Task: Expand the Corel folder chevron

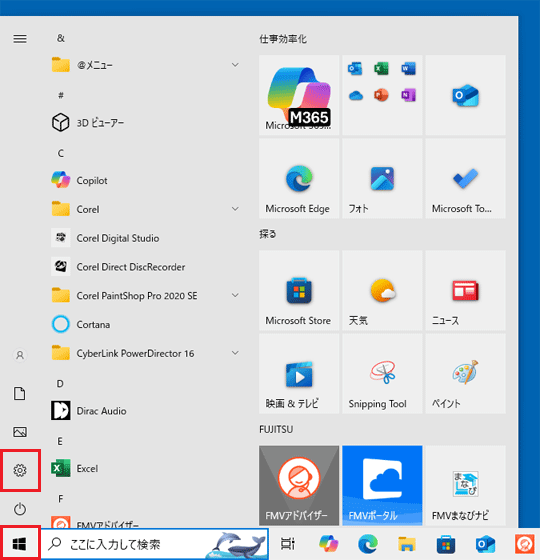Action: 235,209
